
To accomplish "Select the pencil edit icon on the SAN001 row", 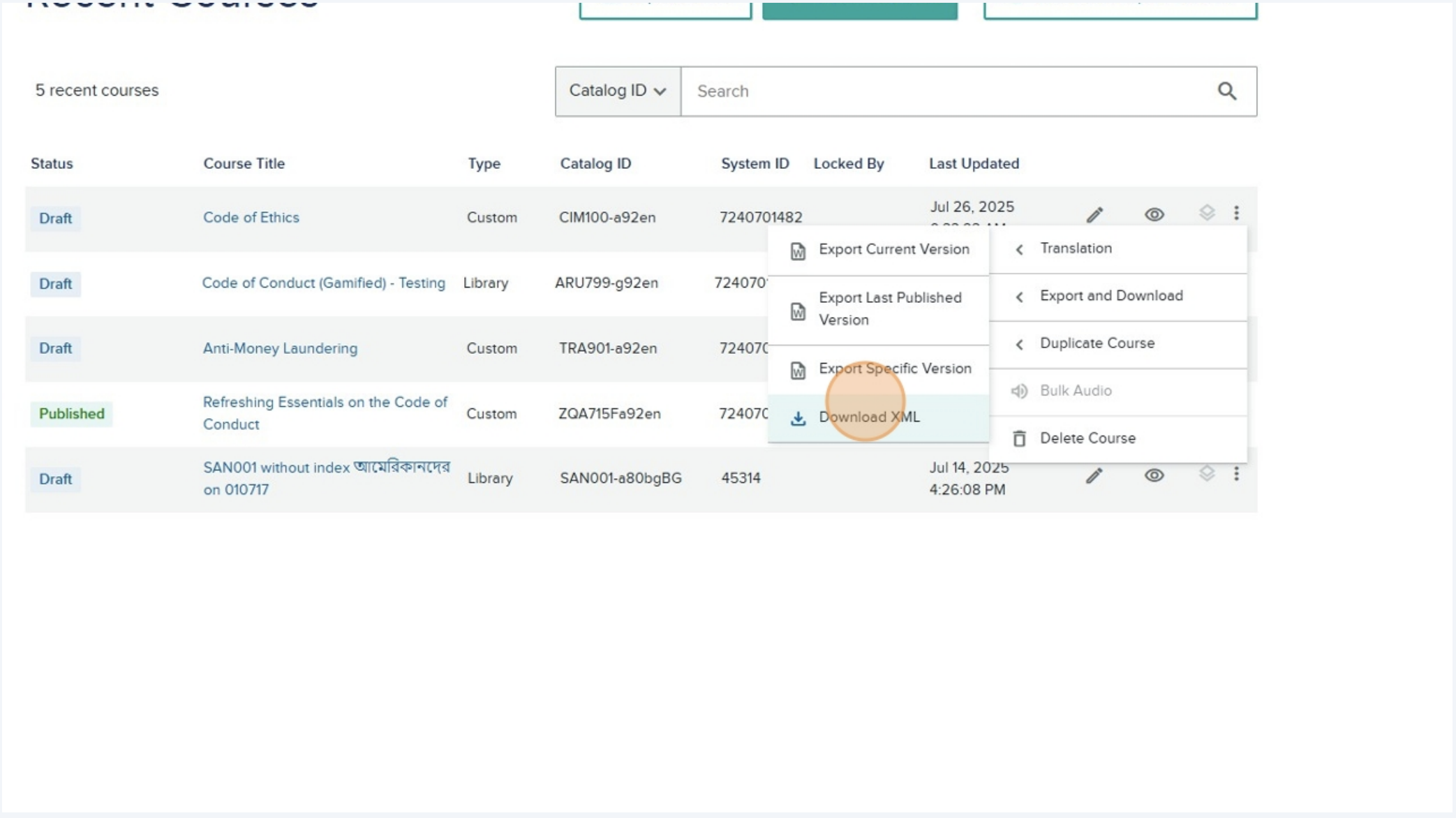I will click(x=1094, y=476).
